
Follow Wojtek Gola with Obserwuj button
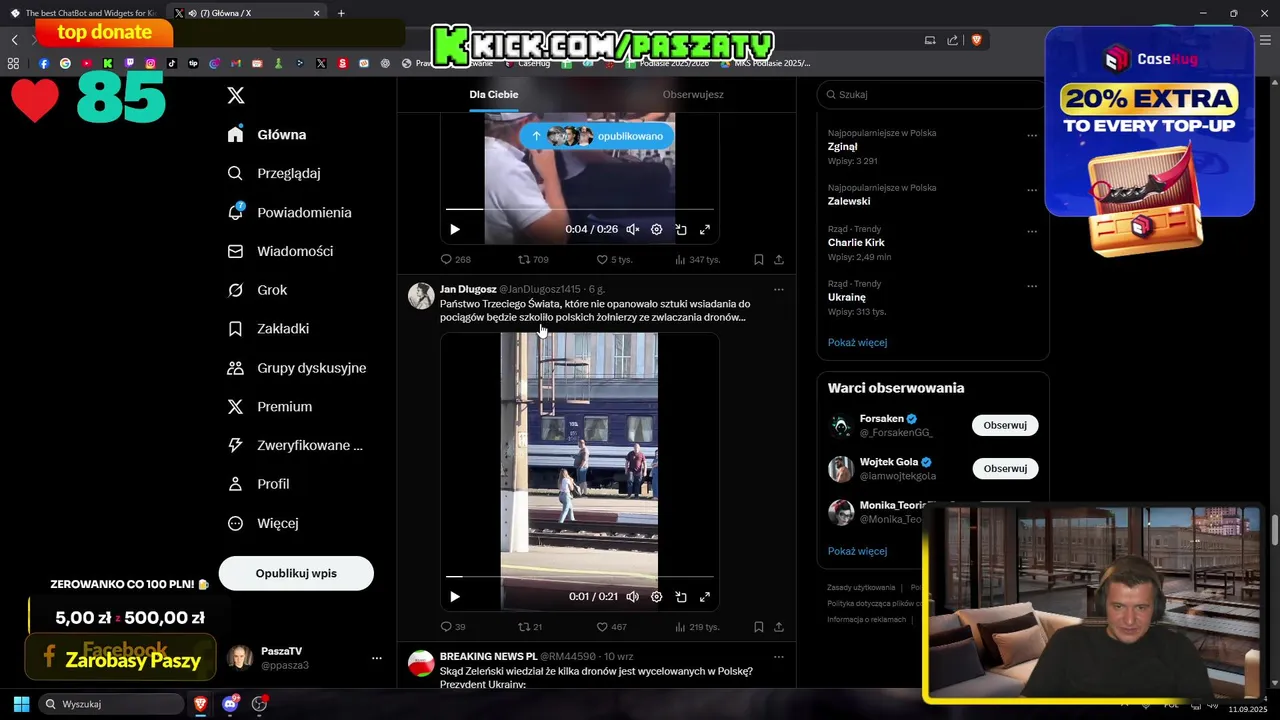pyautogui.click(x=1005, y=468)
